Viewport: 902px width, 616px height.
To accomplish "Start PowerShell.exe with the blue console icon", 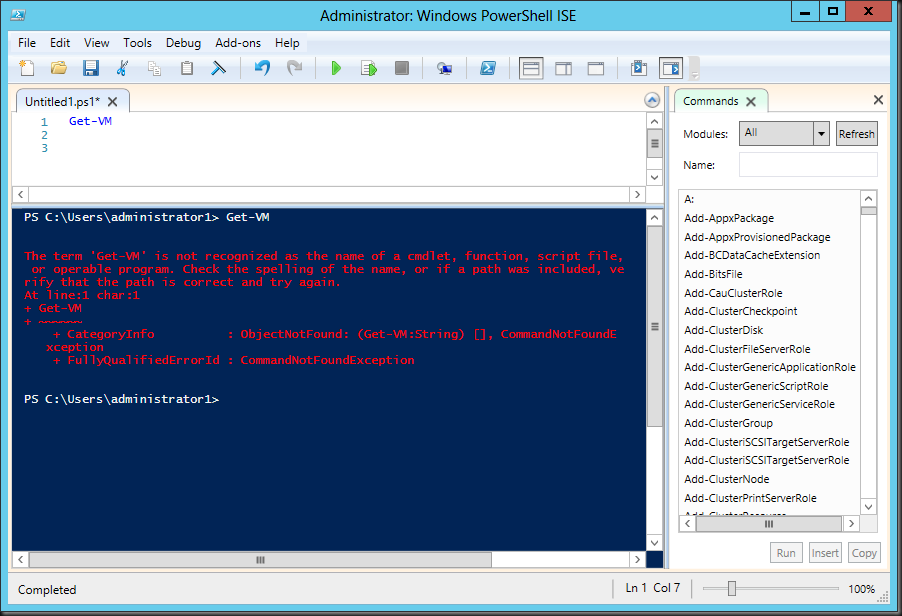I will 488,68.
